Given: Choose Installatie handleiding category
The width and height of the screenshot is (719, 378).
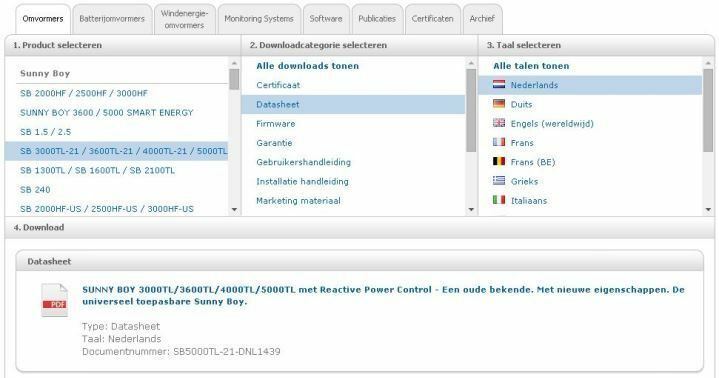Looking at the screenshot, I should coord(302,181).
